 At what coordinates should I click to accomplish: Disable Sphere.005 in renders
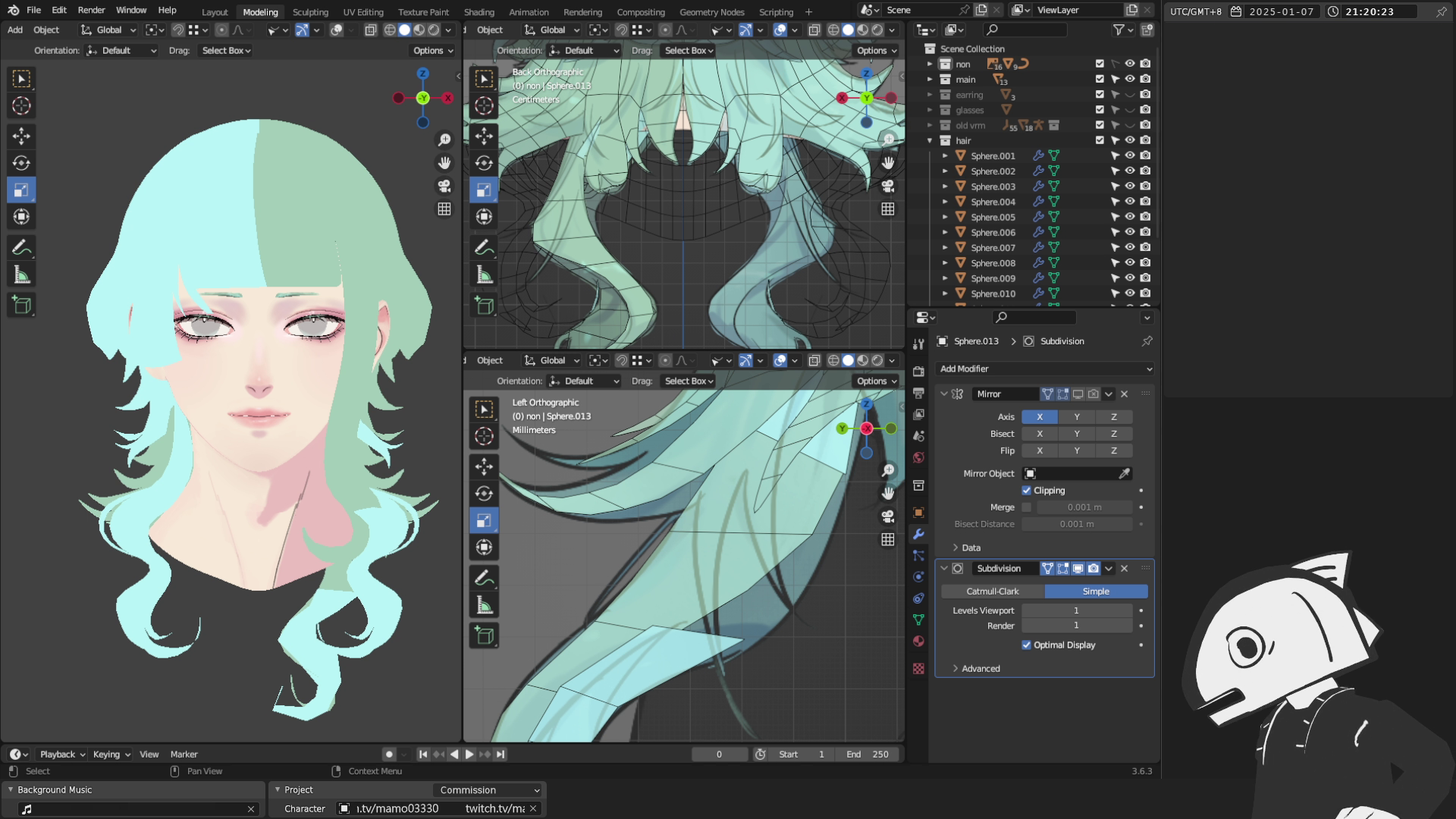tap(1145, 217)
